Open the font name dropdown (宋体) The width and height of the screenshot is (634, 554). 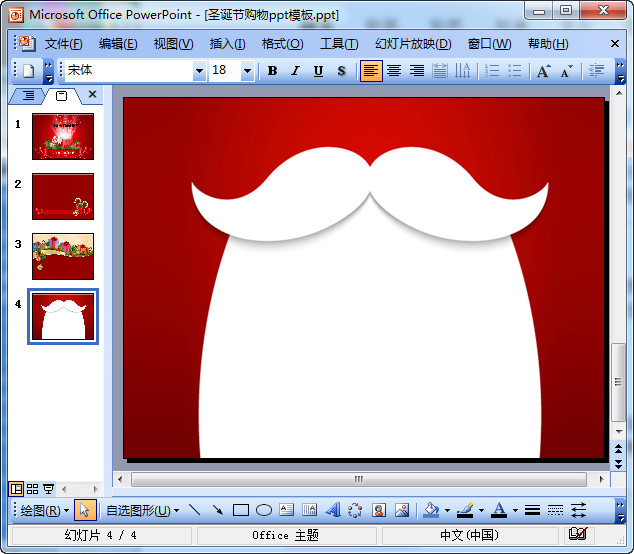click(199, 71)
